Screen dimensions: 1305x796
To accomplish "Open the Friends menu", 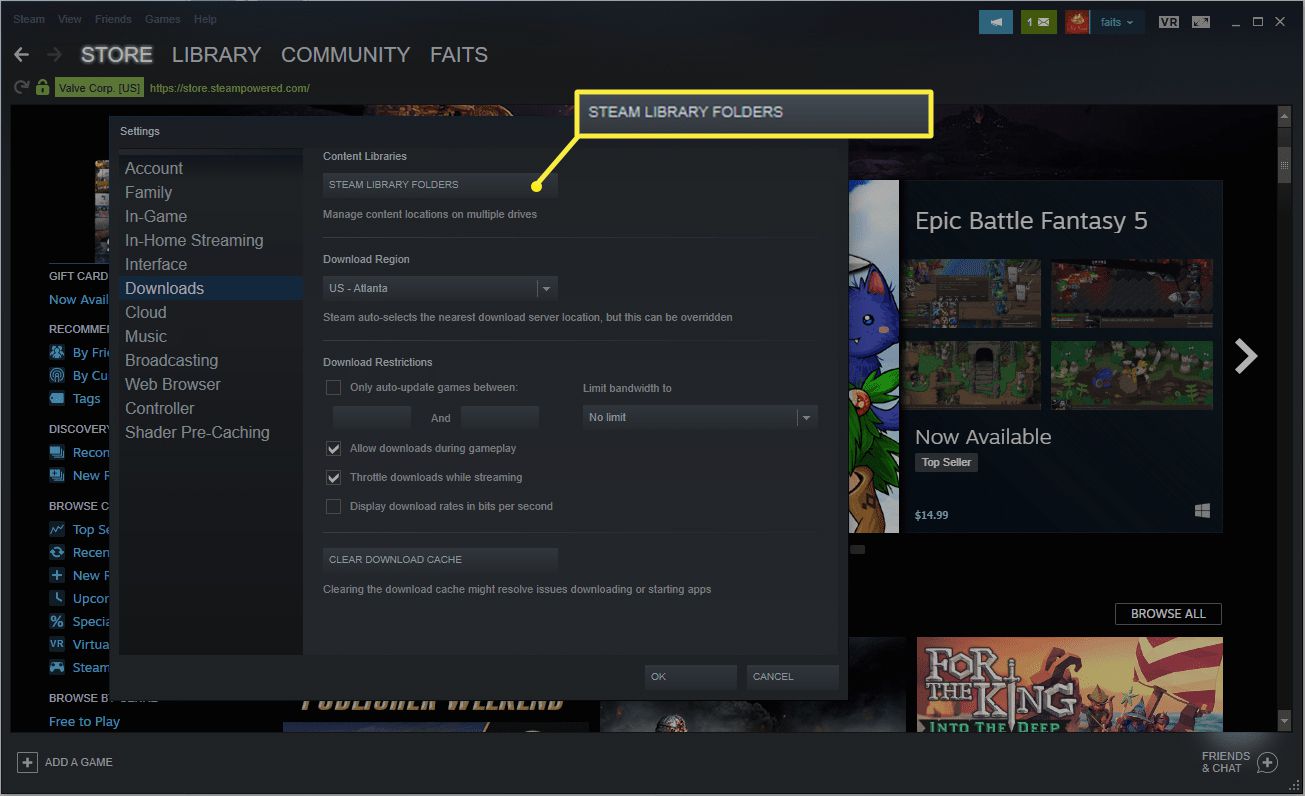I will 113,19.
